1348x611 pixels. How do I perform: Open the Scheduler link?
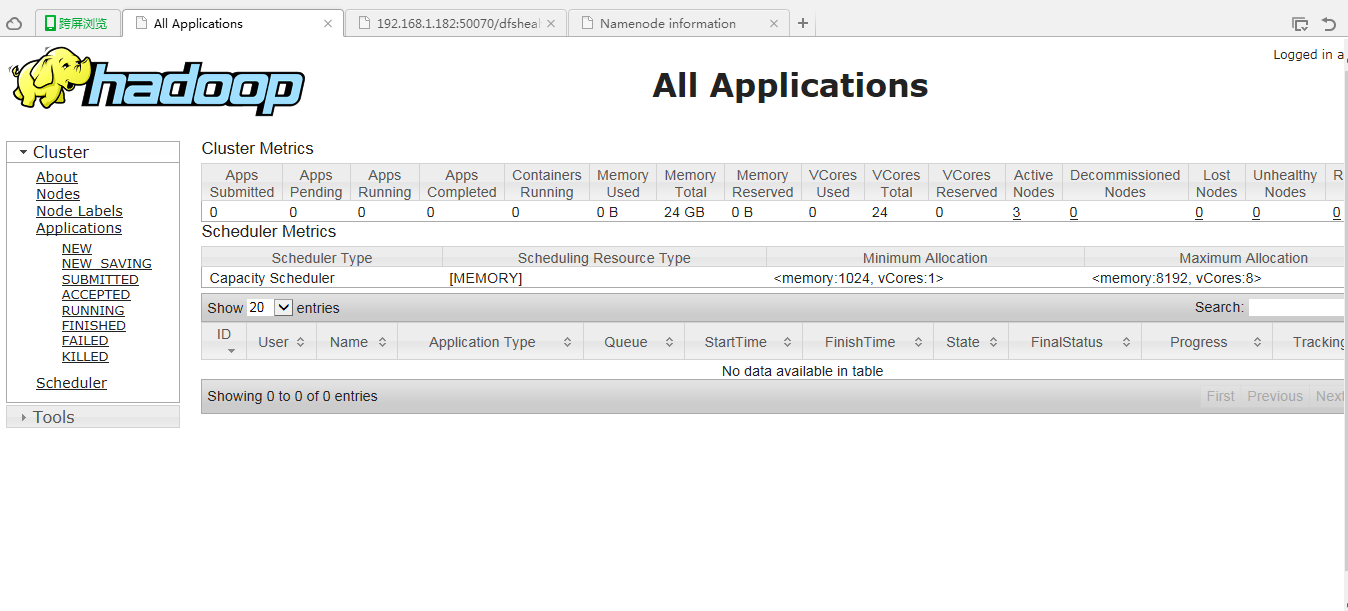click(x=71, y=383)
